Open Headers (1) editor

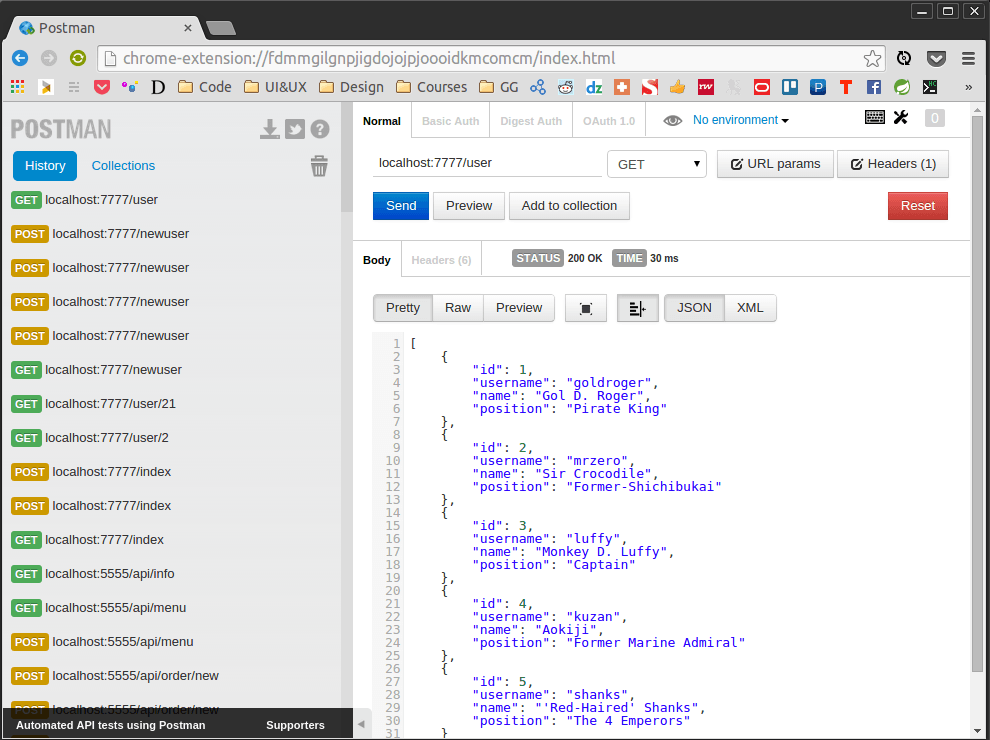(893, 164)
